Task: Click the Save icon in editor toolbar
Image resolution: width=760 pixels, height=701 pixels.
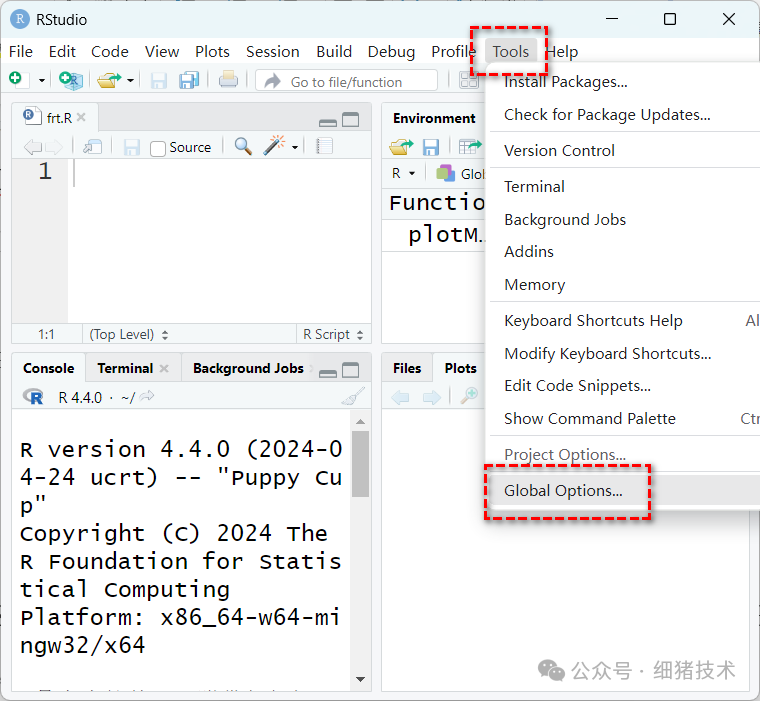Action: (131, 147)
